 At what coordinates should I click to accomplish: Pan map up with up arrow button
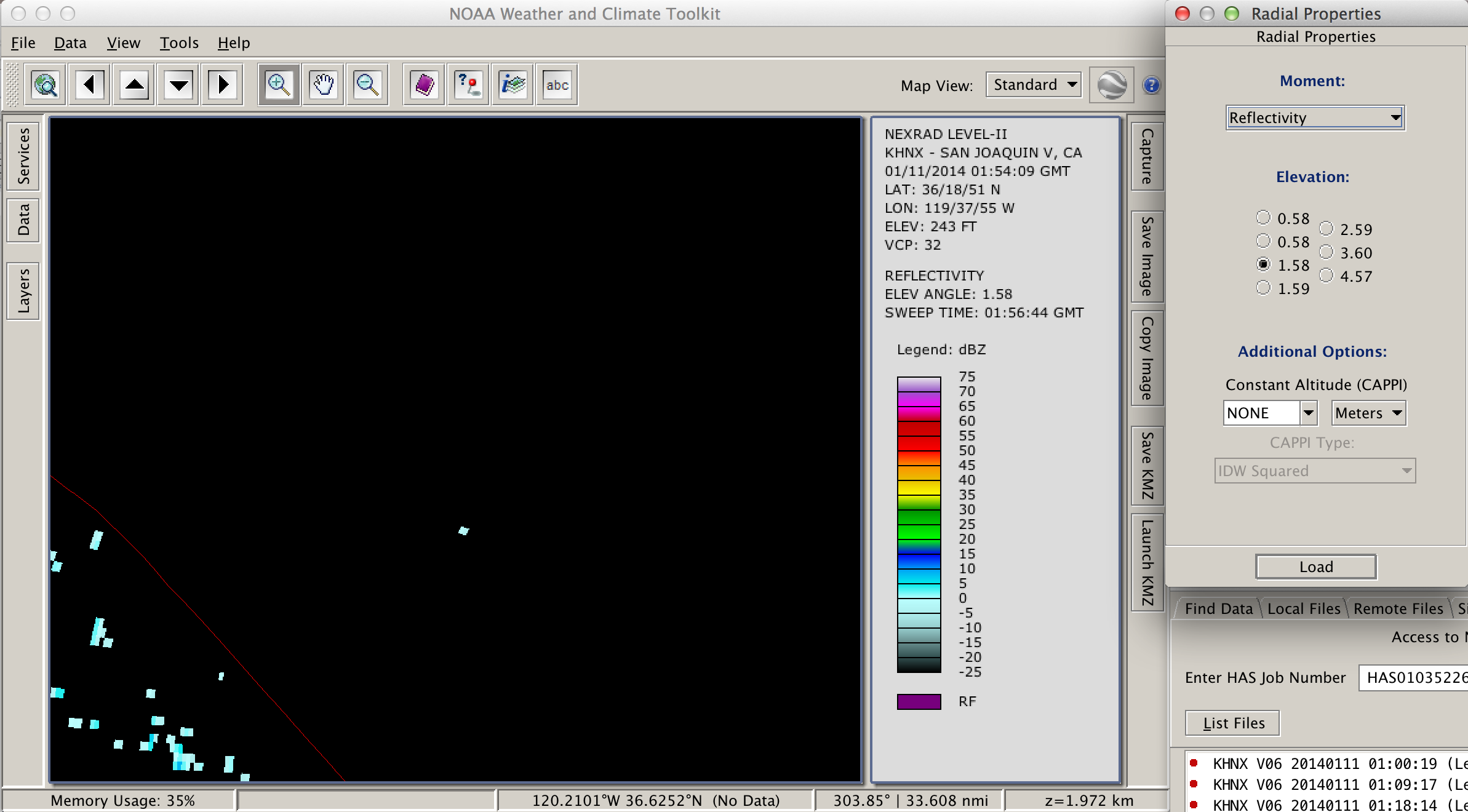pos(135,84)
